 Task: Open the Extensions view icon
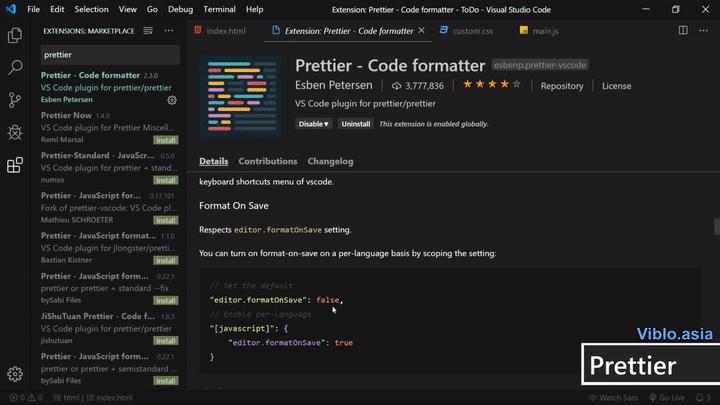click(x=15, y=165)
